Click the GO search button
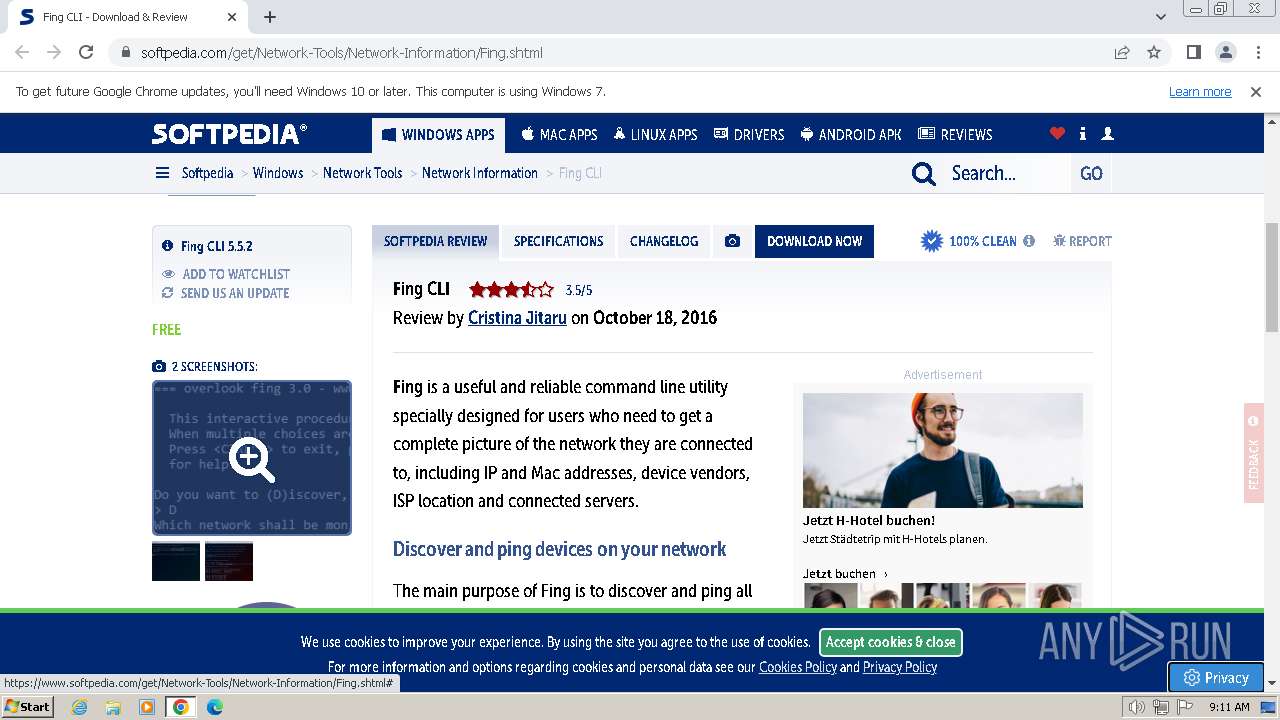Screen dimensions: 1280x720 pos(1091,173)
